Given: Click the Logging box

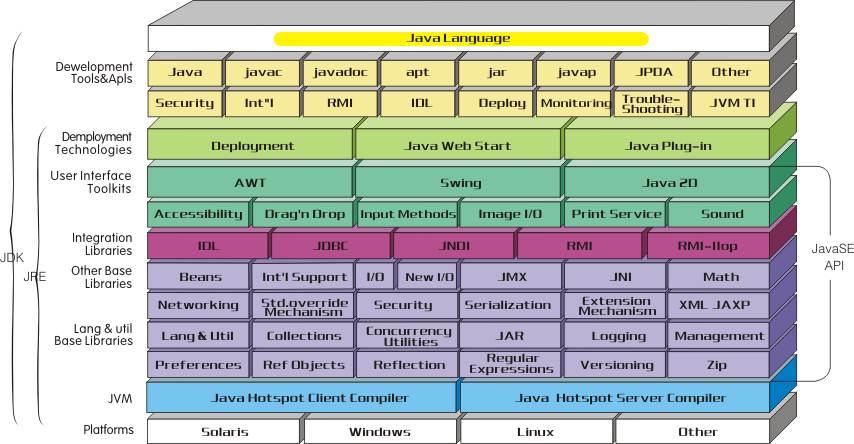Looking at the screenshot, I should click(x=615, y=336).
